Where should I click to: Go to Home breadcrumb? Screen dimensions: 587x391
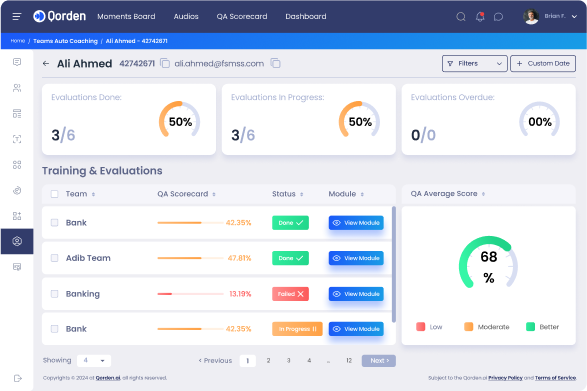(x=18, y=41)
